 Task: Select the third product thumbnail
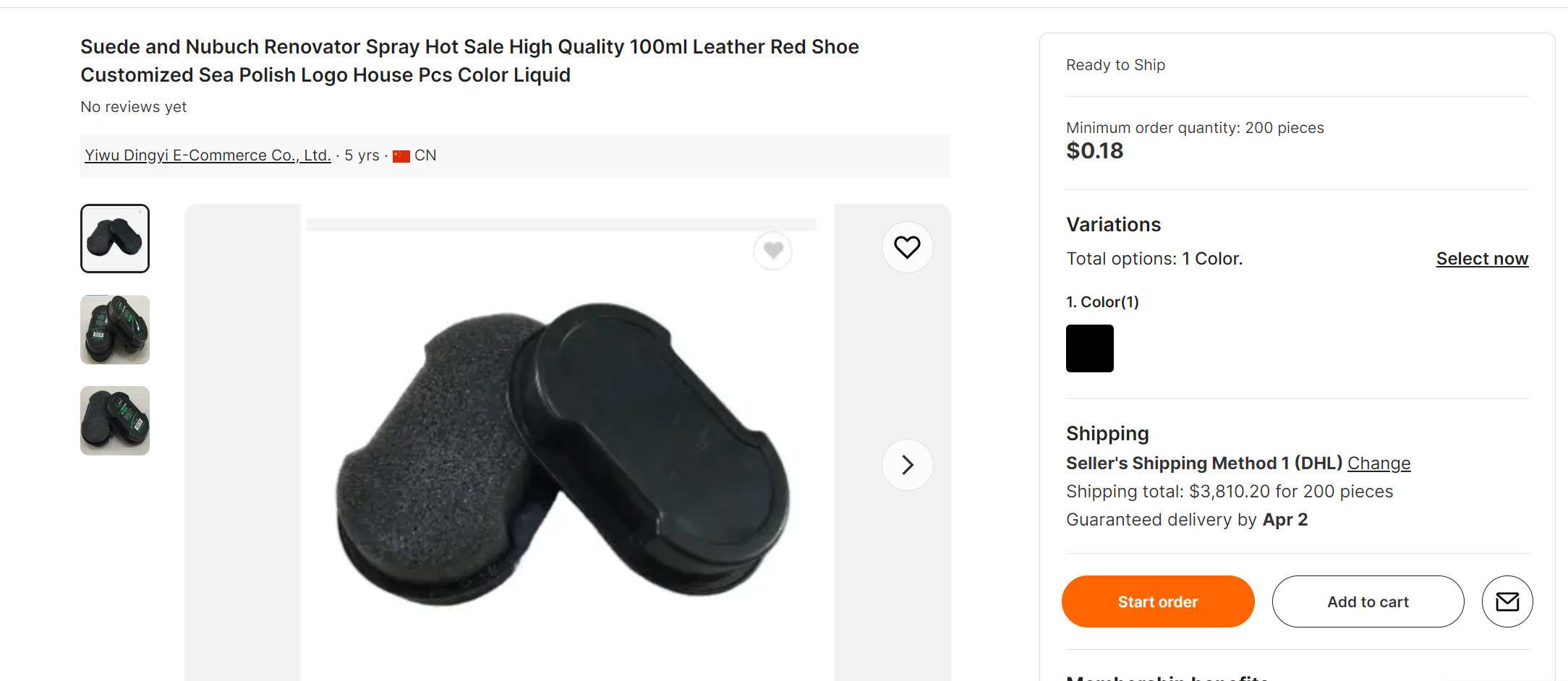pos(114,421)
